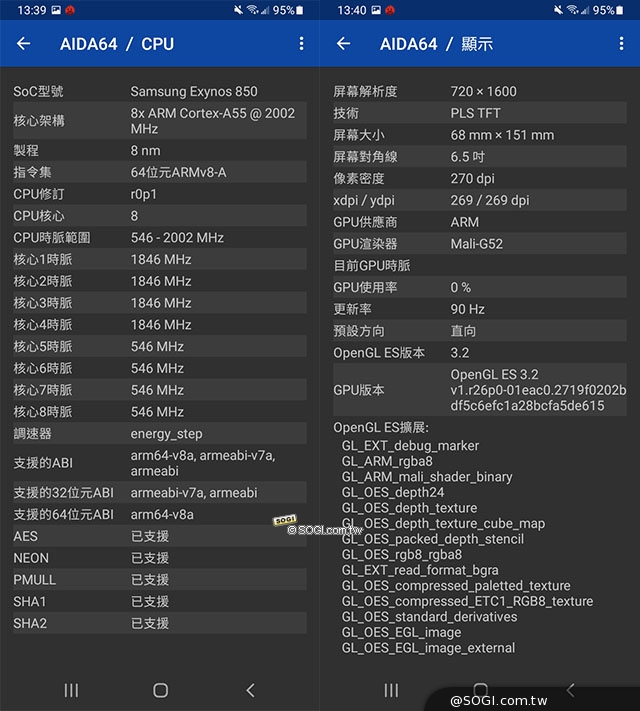Select the SHA2 row
The image size is (640, 711).
(160, 623)
